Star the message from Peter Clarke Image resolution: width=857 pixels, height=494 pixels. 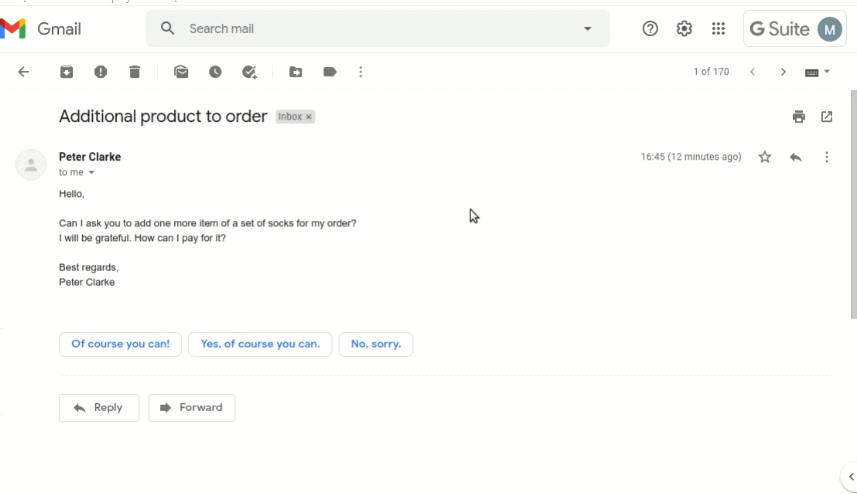765,157
